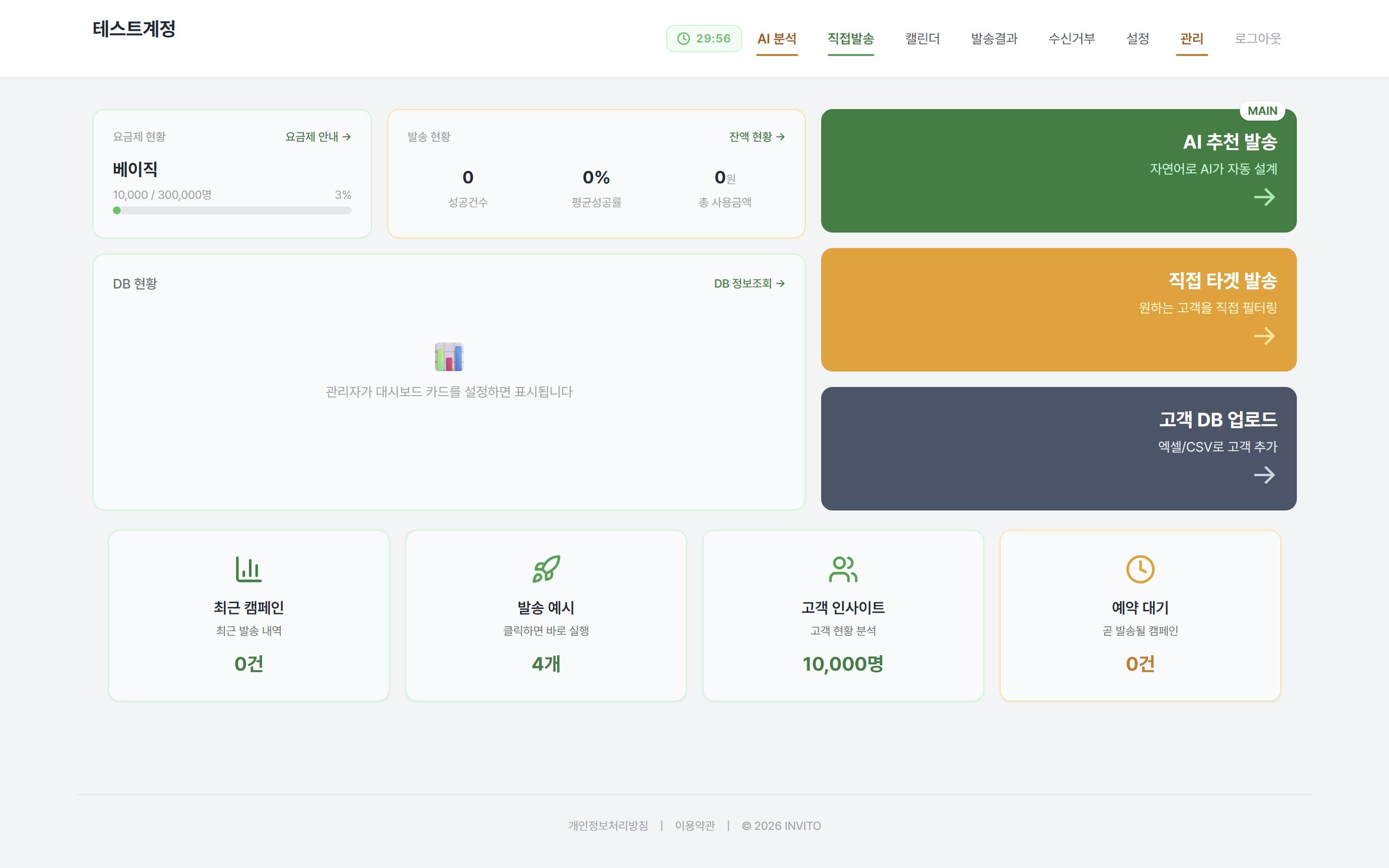Go to the 발송결과 menu
Image resolution: width=1389 pixels, height=868 pixels.
993,39
